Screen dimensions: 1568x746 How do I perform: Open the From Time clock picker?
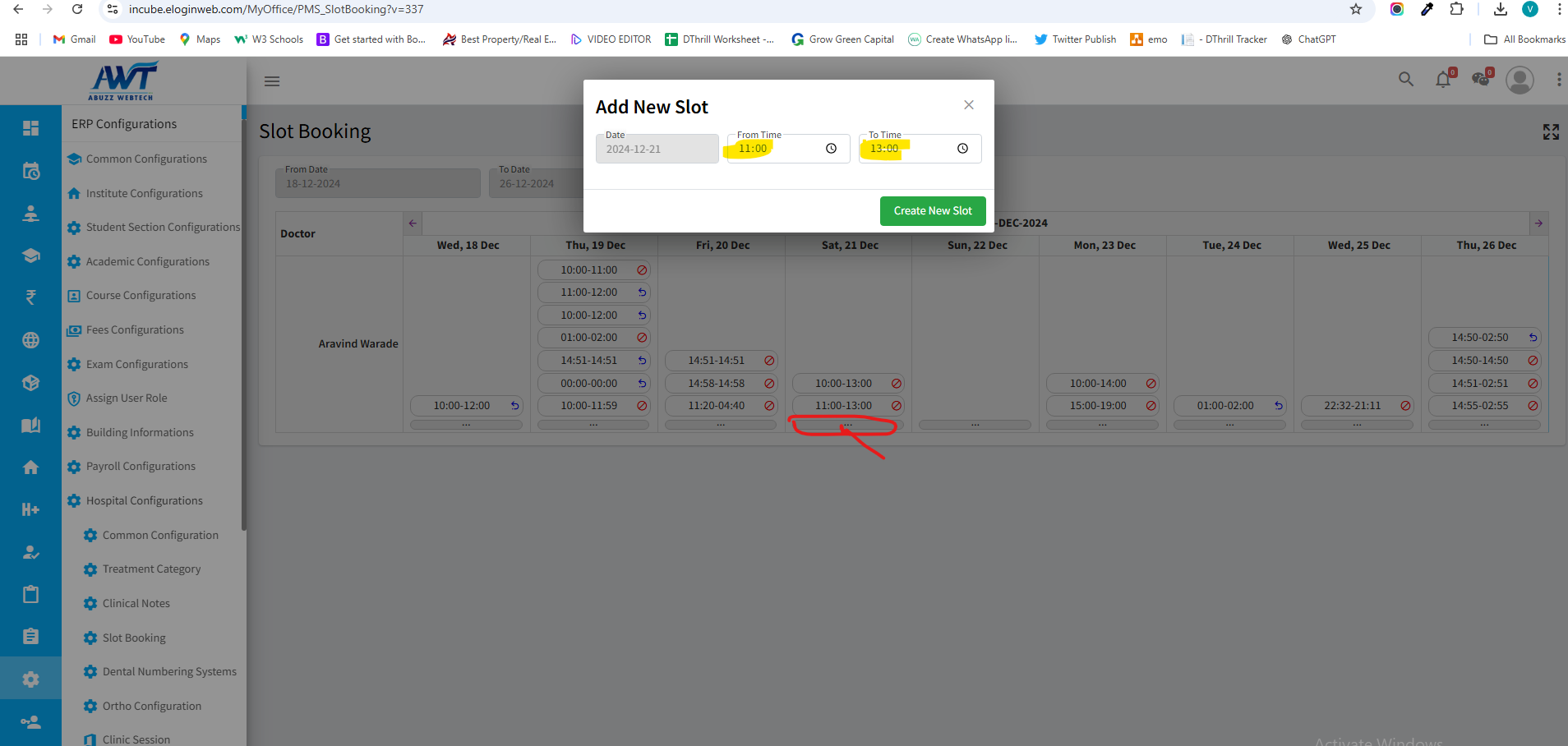(x=831, y=149)
